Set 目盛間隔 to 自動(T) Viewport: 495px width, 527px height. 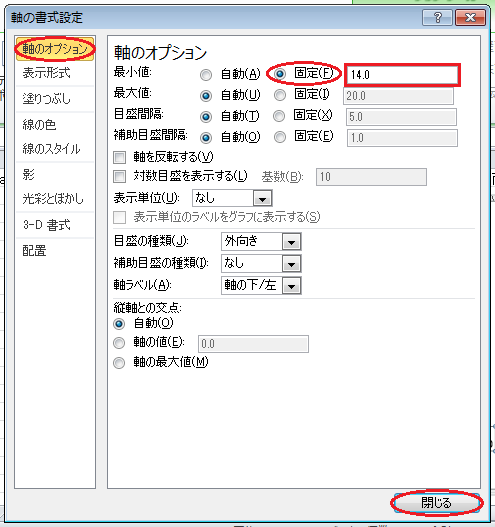coord(206,117)
